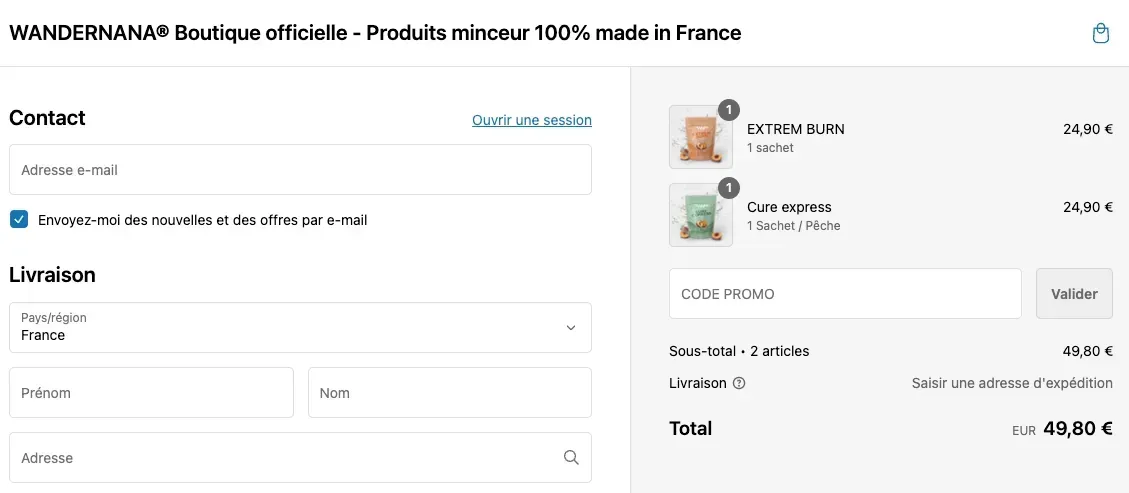Focus the Adresse e-mail field
This screenshot has height=493, width=1129.
point(300,170)
